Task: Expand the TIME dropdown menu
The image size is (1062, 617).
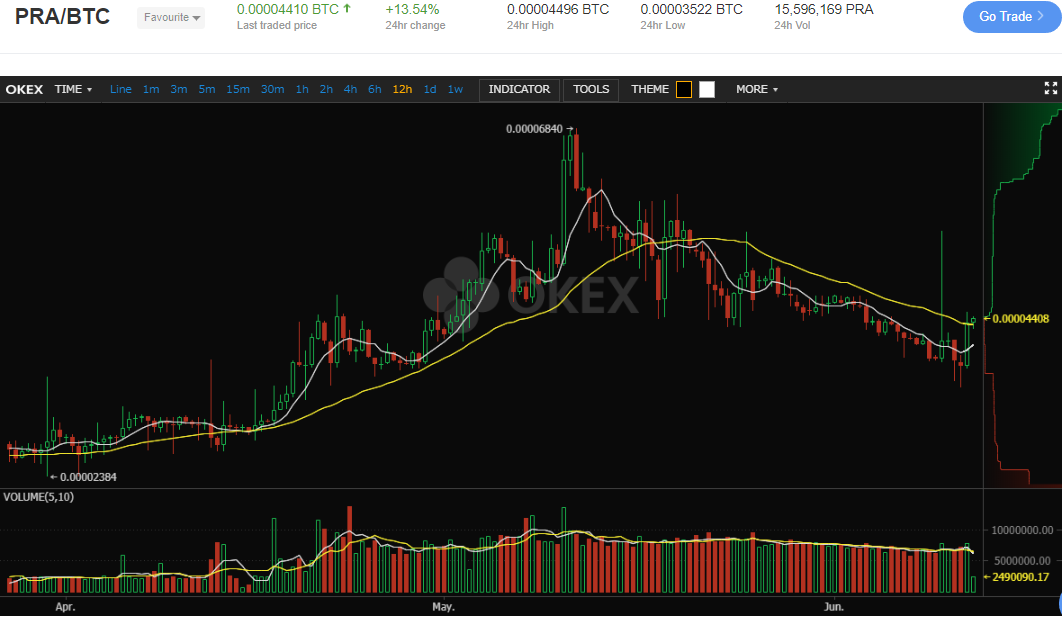Action: 73,90
